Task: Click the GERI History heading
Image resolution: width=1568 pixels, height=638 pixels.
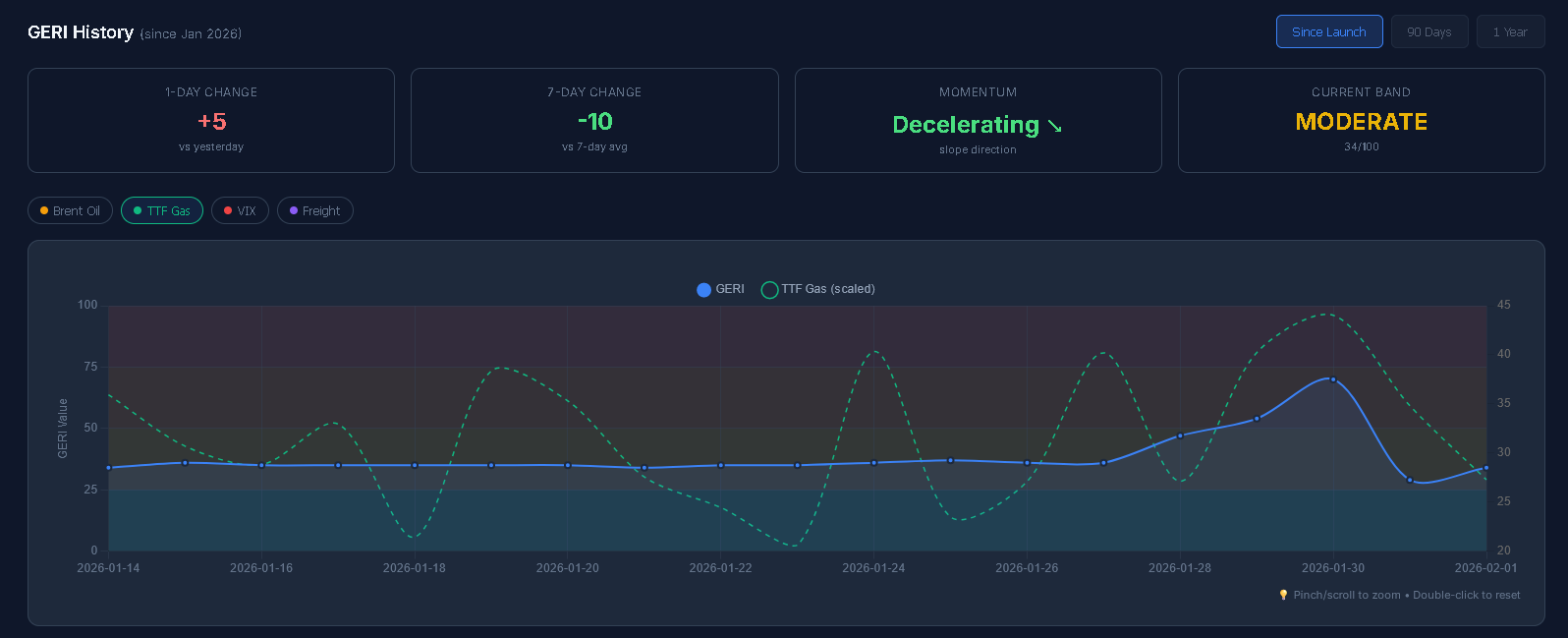Action: (x=81, y=32)
